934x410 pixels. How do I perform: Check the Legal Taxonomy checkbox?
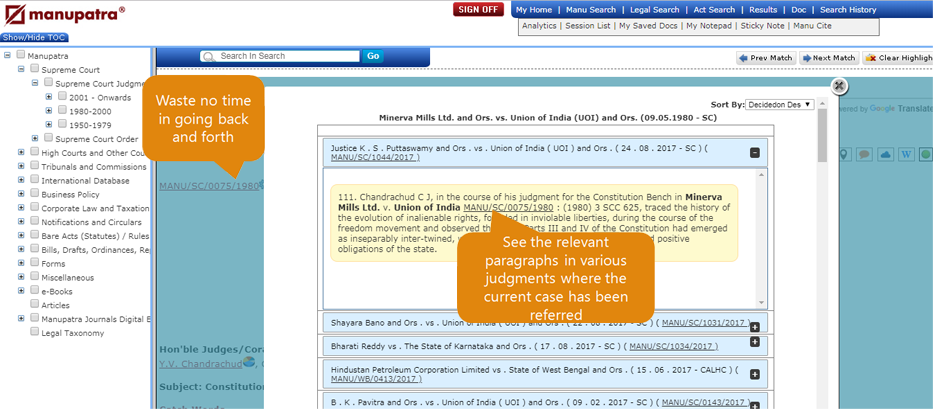tap(35, 332)
